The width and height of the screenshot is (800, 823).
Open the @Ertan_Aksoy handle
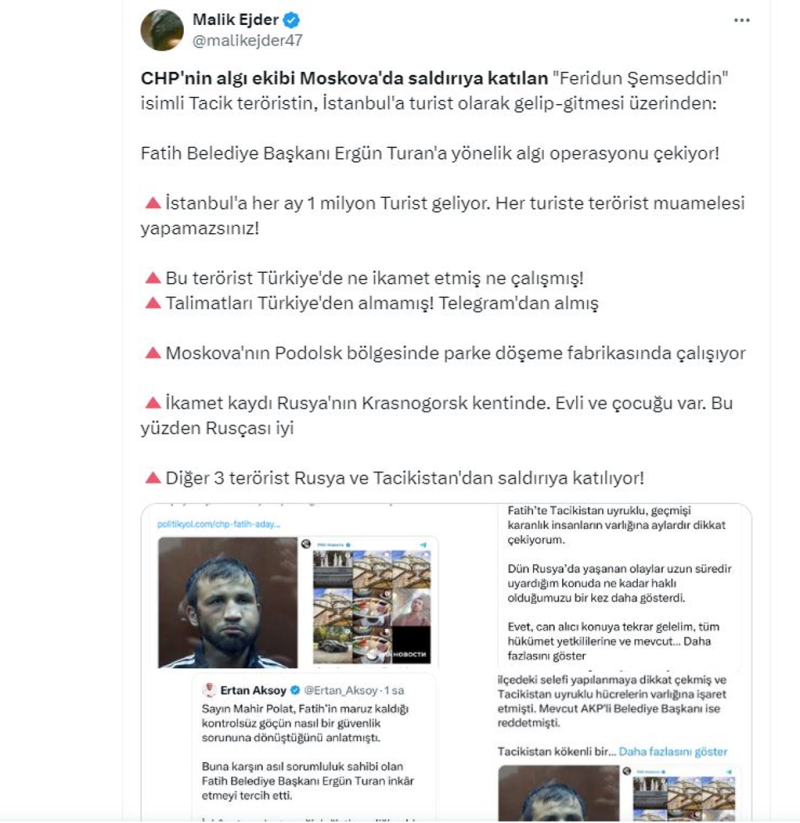[x=341, y=690]
